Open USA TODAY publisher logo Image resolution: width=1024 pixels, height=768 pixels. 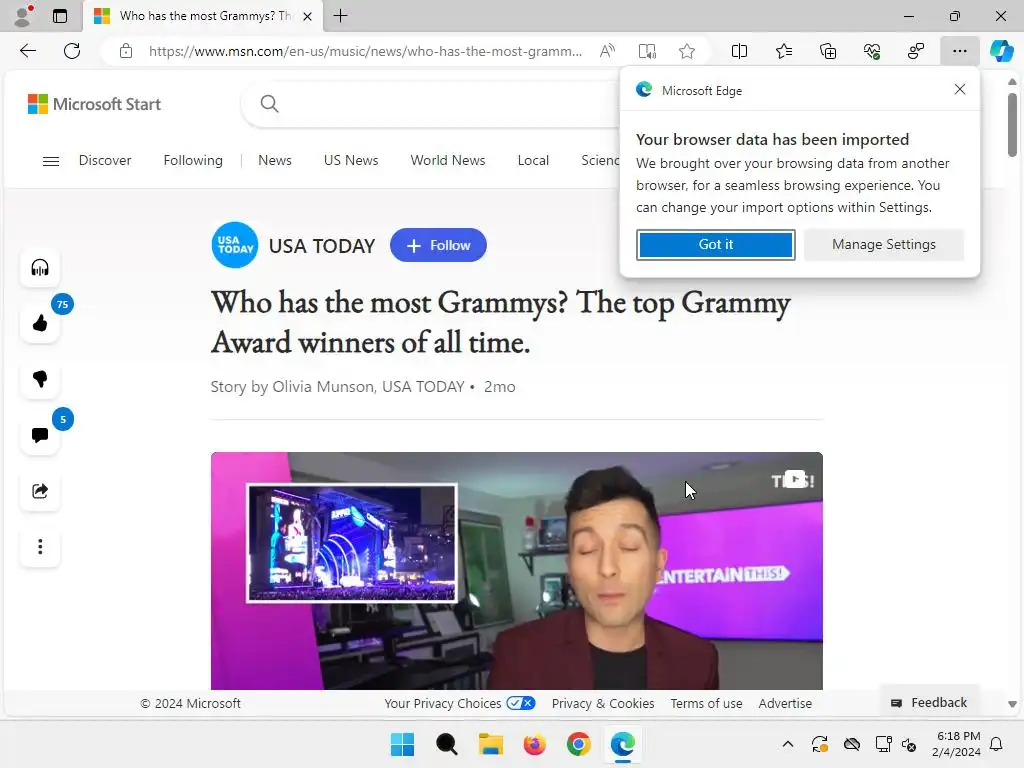point(235,245)
